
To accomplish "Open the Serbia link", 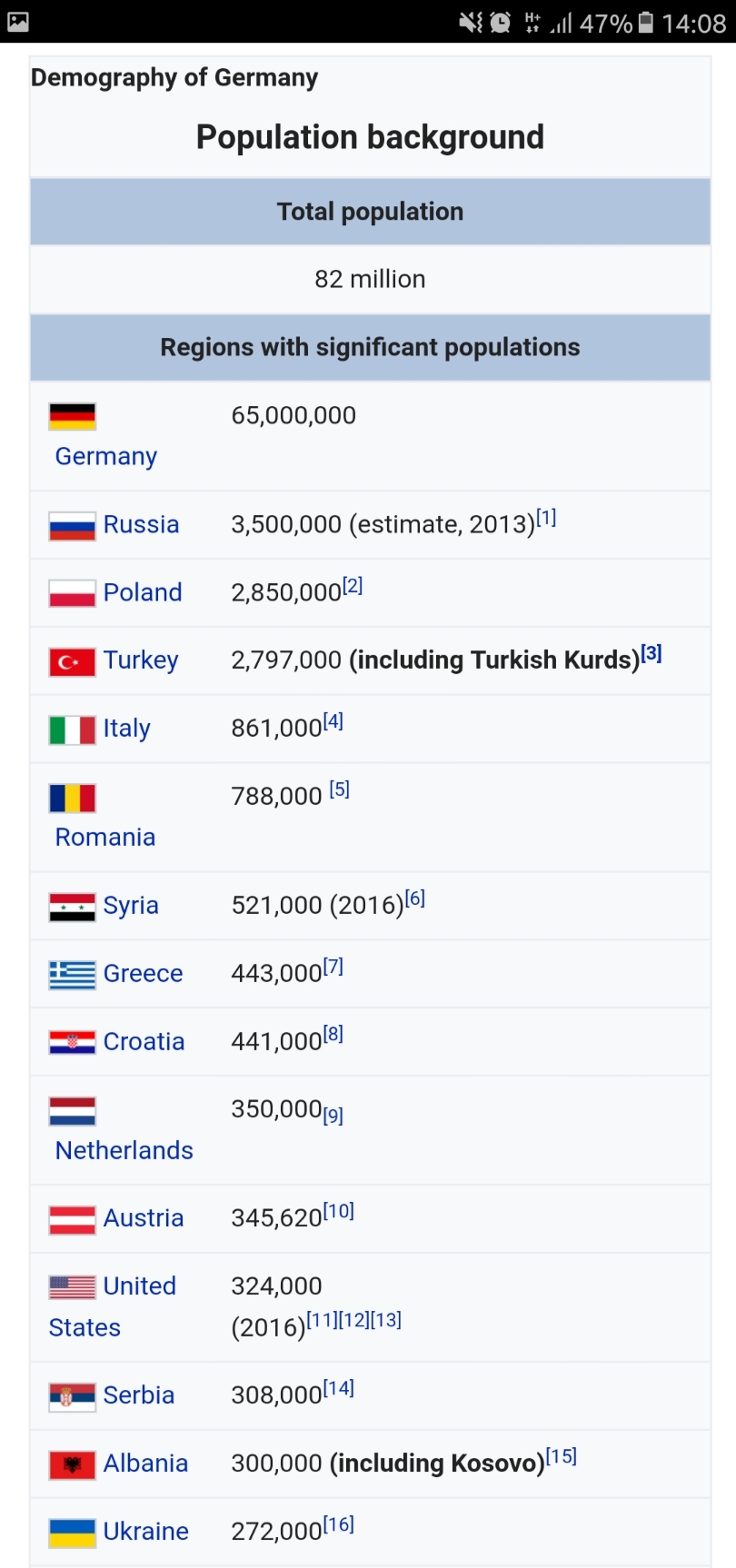I will point(139,1394).
